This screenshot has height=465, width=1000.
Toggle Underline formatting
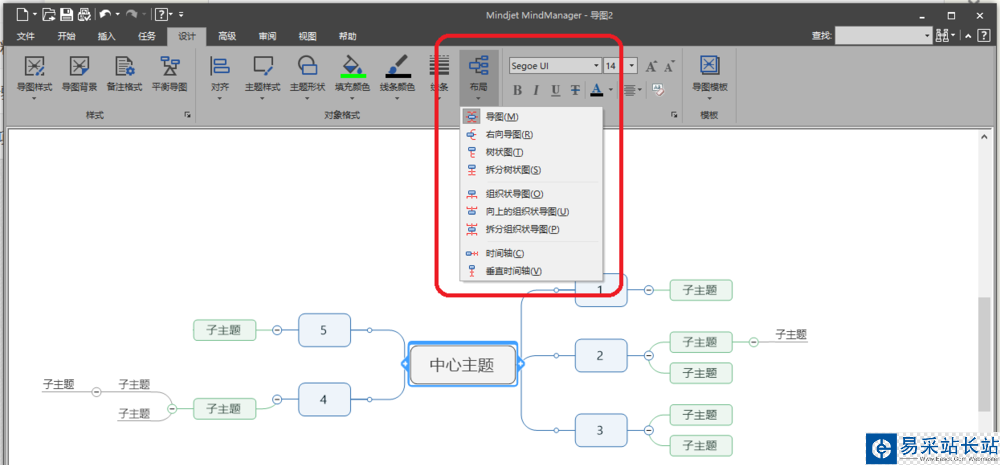point(555,90)
